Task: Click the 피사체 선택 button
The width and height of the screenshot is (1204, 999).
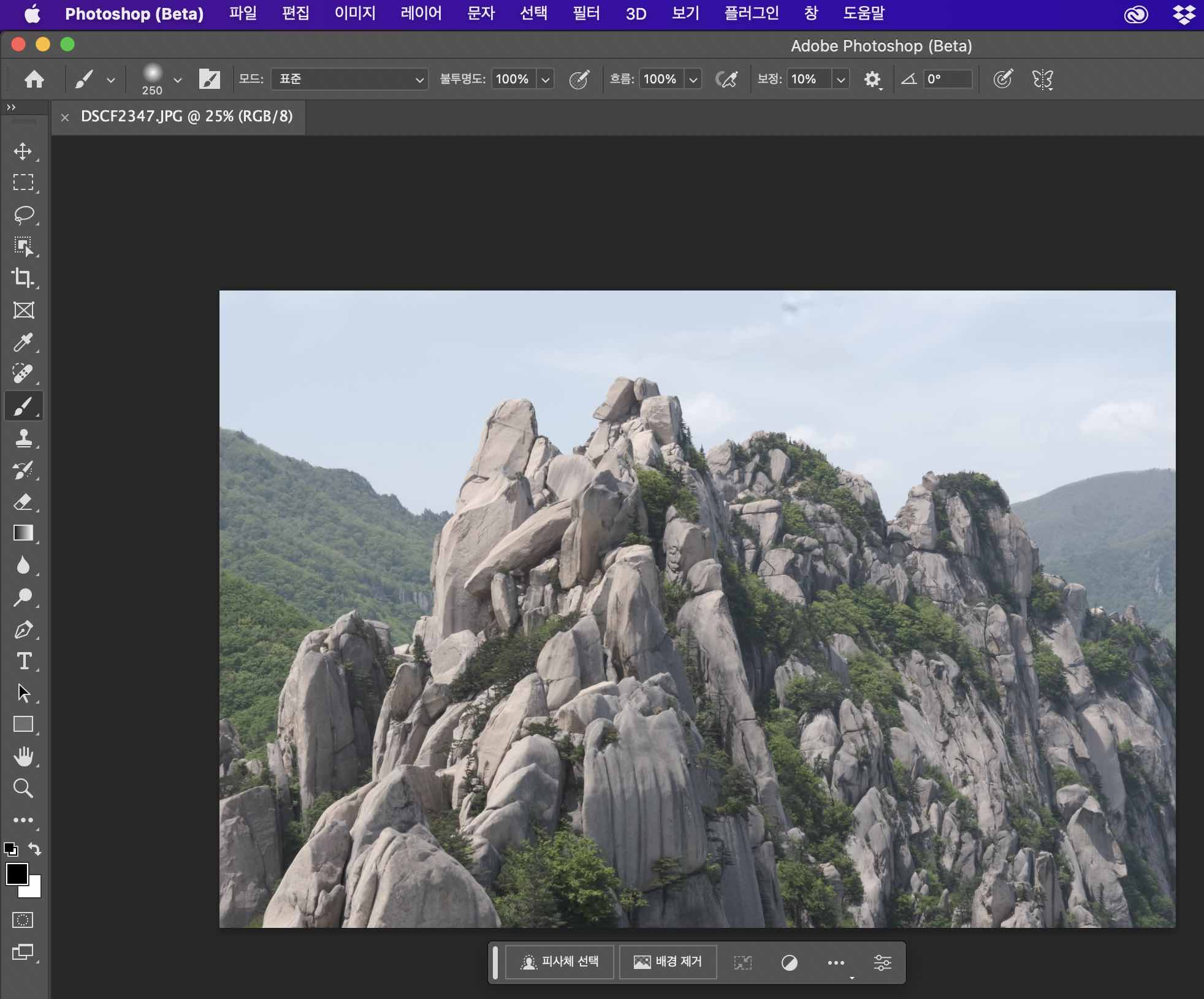Action: pyautogui.click(x=560, y=962)
